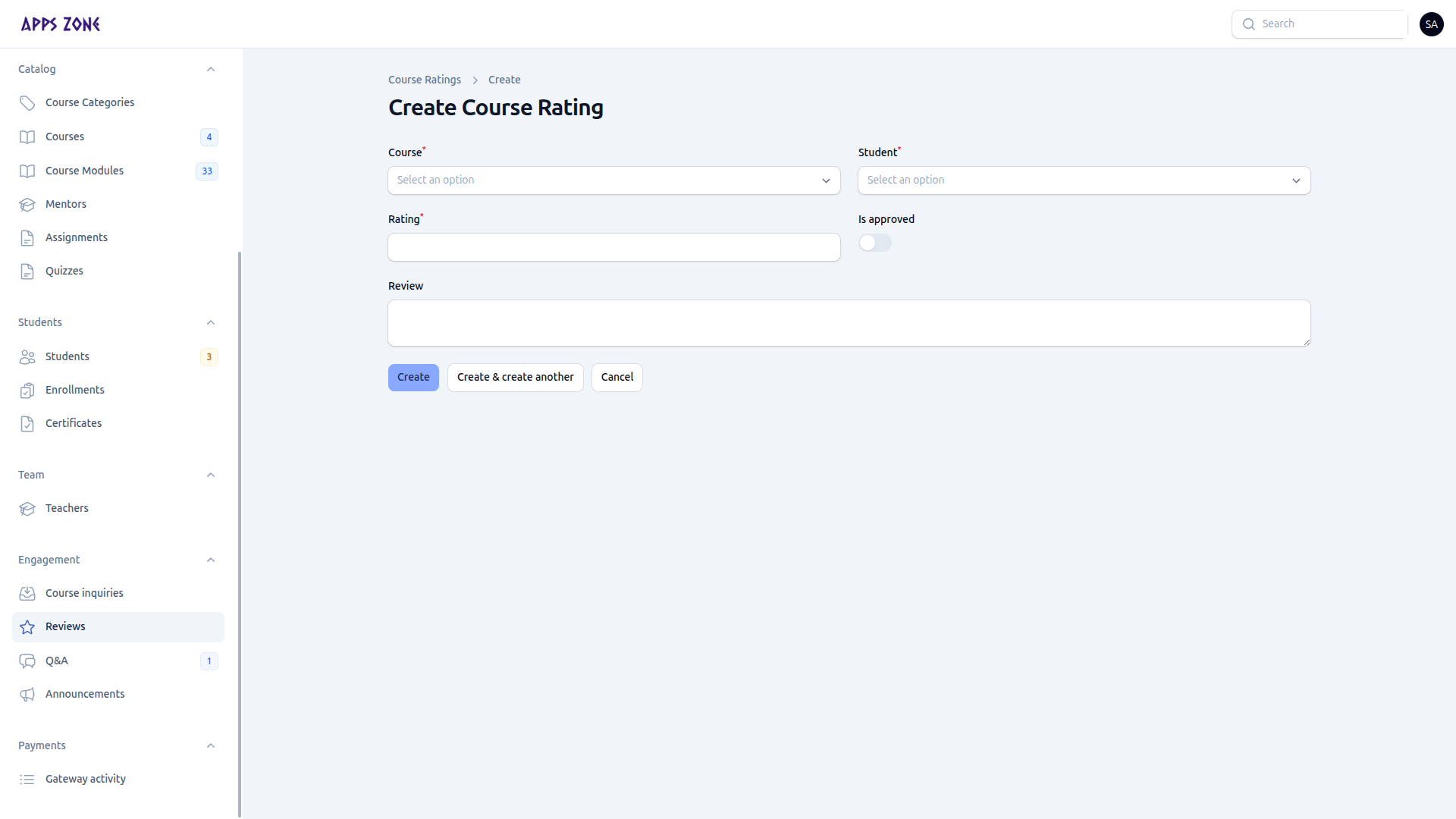Image resolution: width=1456 pixels, height=819 pixels.
Task: Click the sidebar vertical scrollbar
Action: tap(240, 535)
